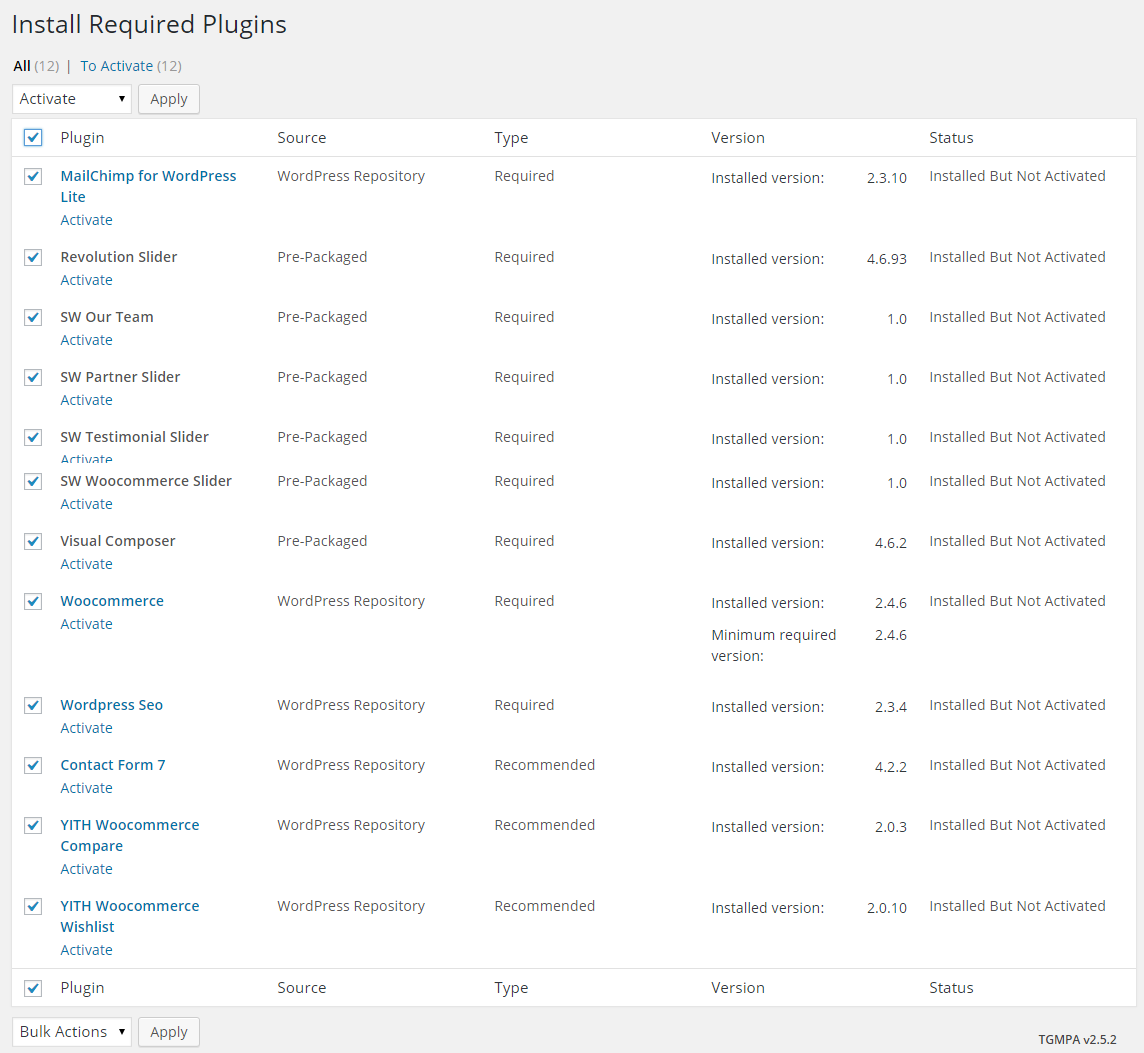The width and height of the screenshot is (1144, 1053).
Task: Show the All (12) plugins filter
Action: 36,66
